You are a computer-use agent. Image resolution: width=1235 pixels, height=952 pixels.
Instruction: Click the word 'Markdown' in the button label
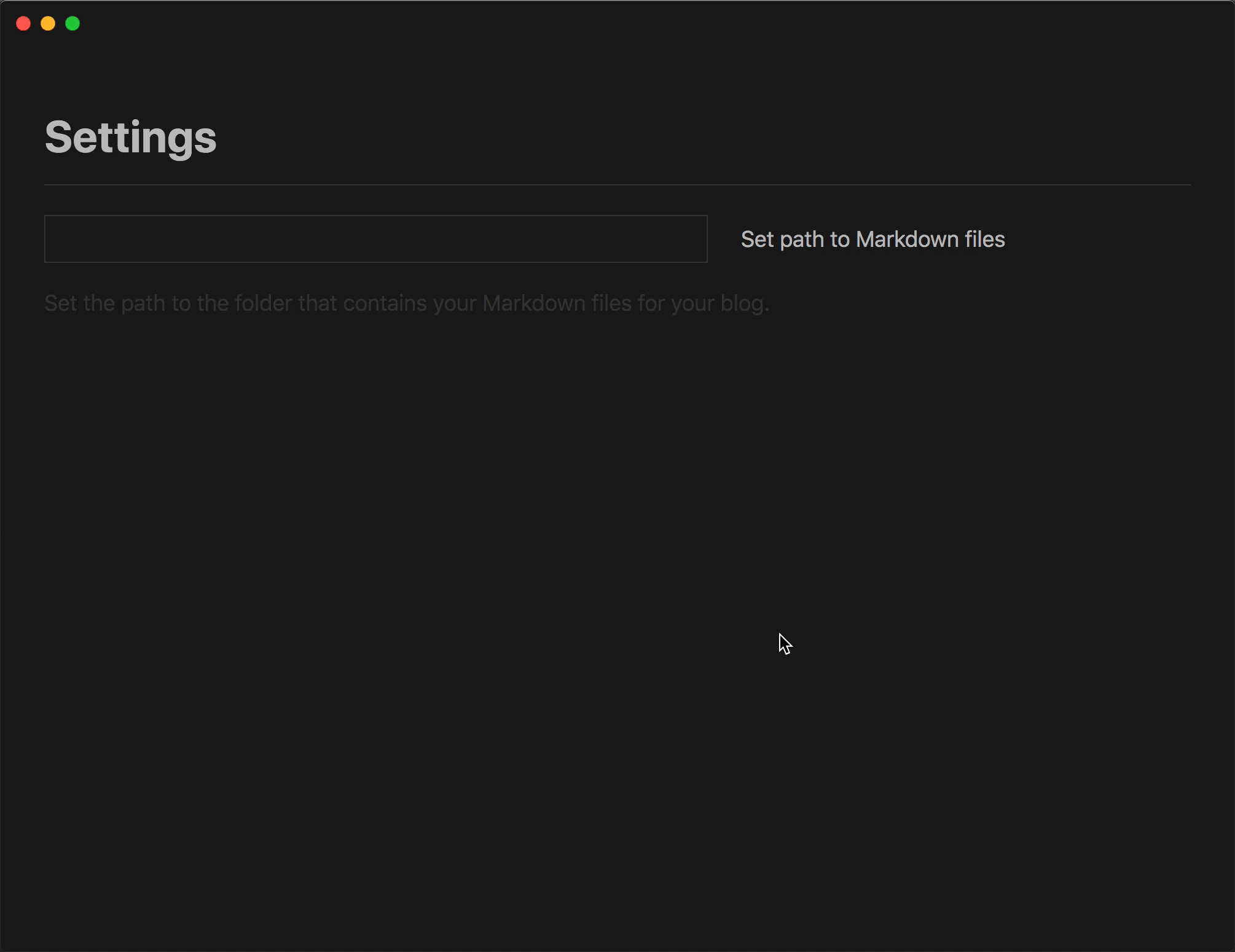click(x=907, y=240)
